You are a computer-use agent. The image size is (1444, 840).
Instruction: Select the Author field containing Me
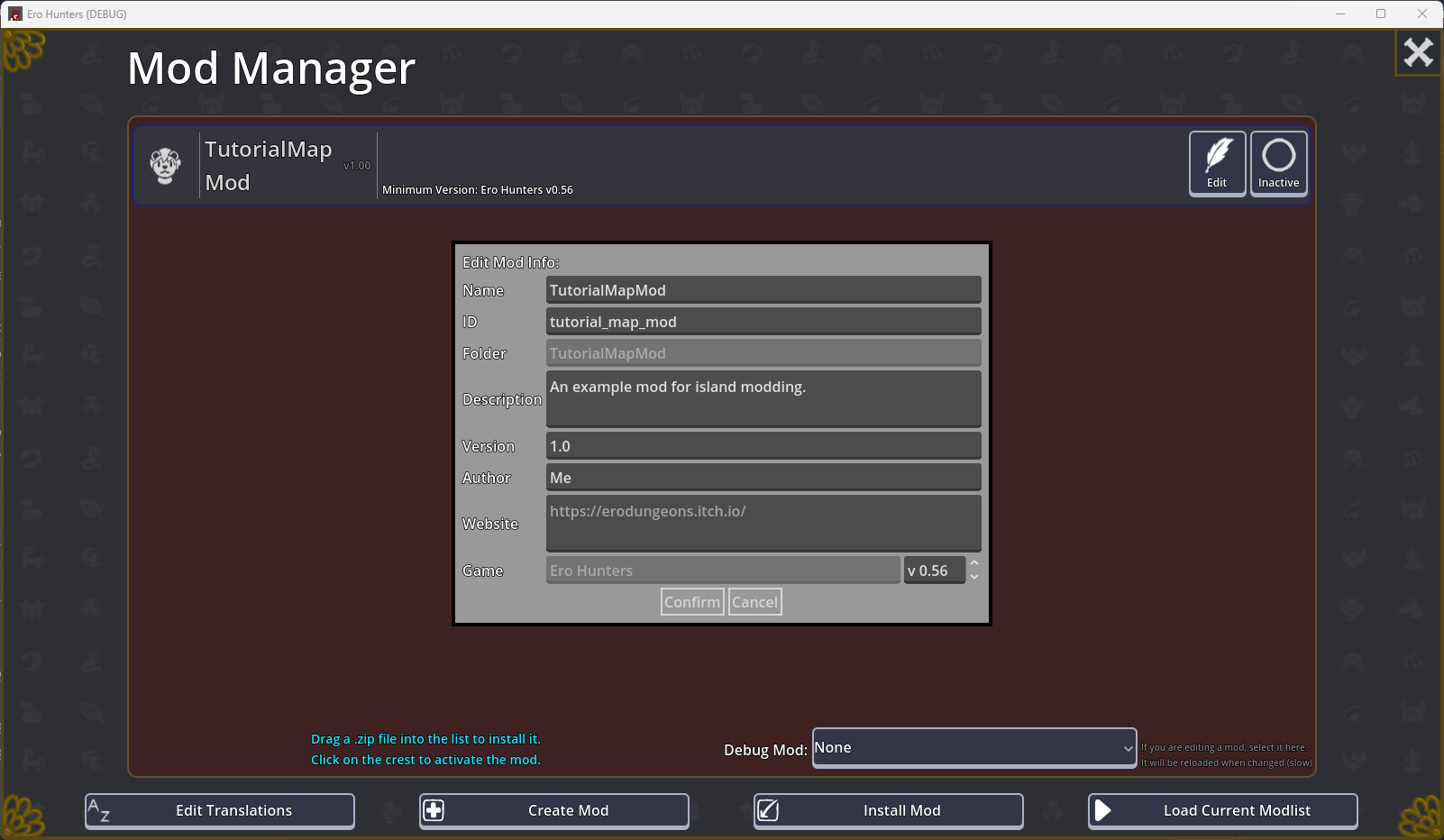click(763, 478)
